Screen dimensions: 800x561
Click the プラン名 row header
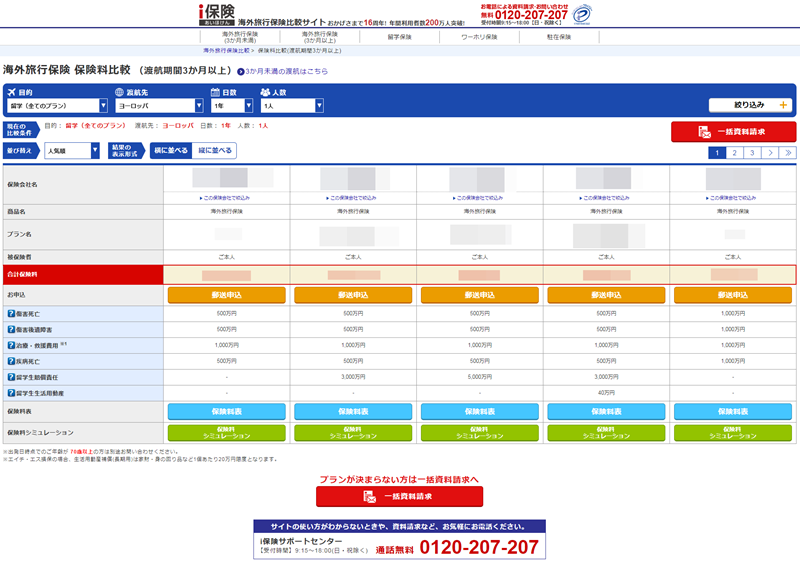click(x=83, y=234)
